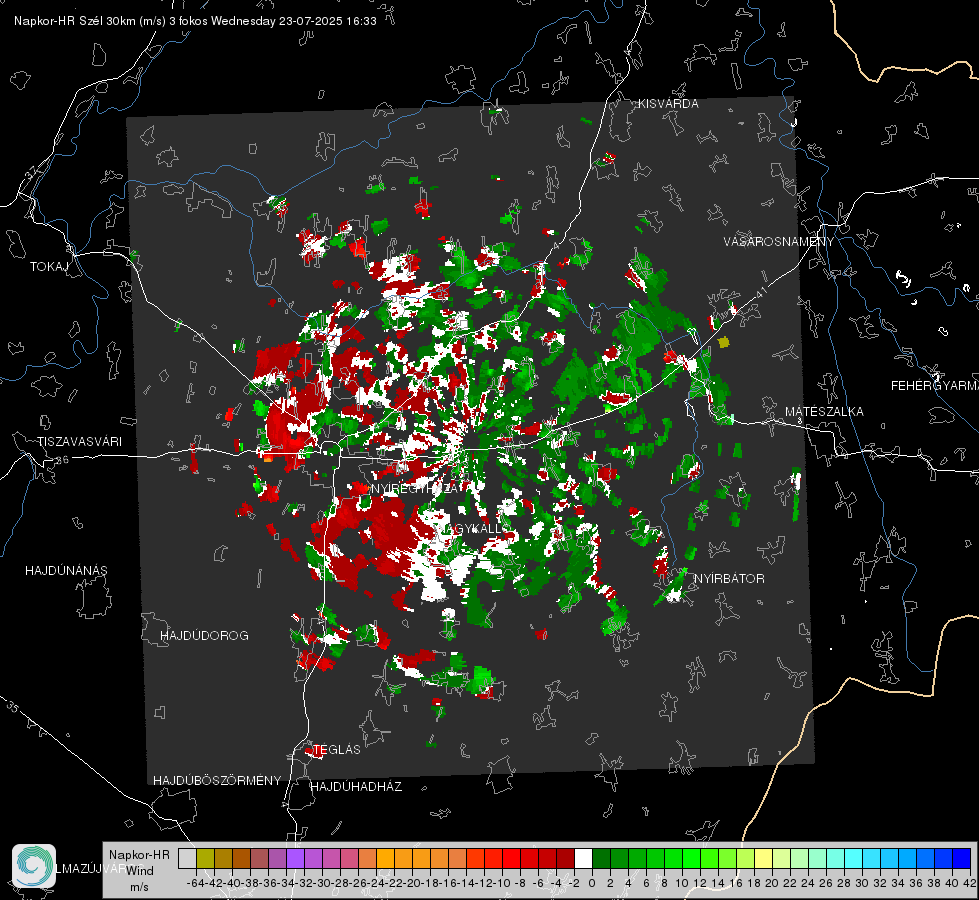Click the gray swatch left of -64

tap(187, 858)
